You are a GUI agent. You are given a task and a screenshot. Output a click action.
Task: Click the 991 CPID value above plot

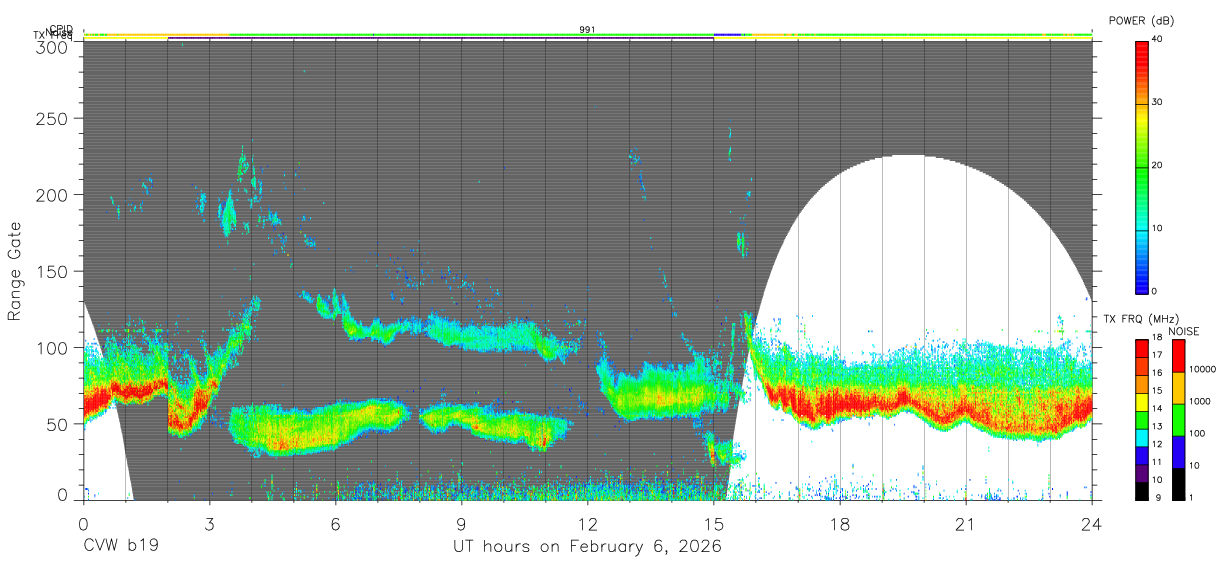point(587,29)
